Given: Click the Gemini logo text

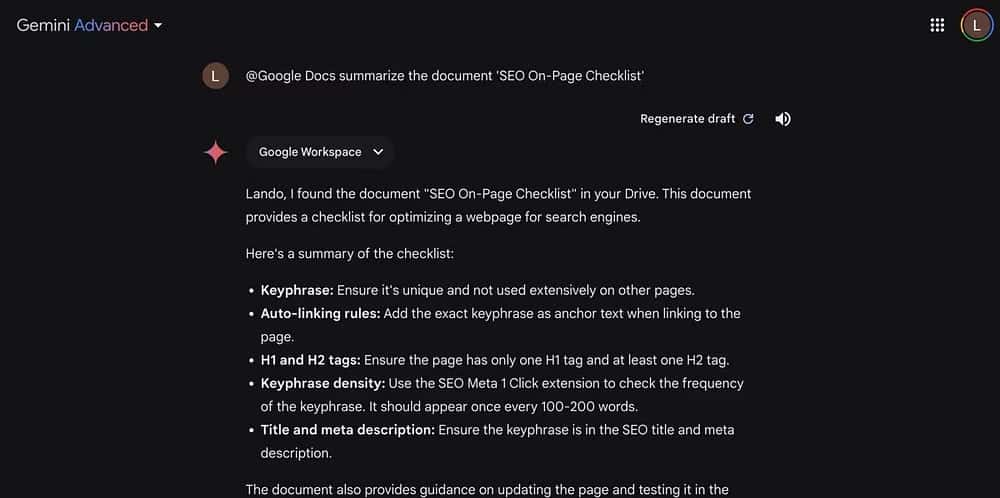Looking at the screenshot, I should [x=43, y=25].
